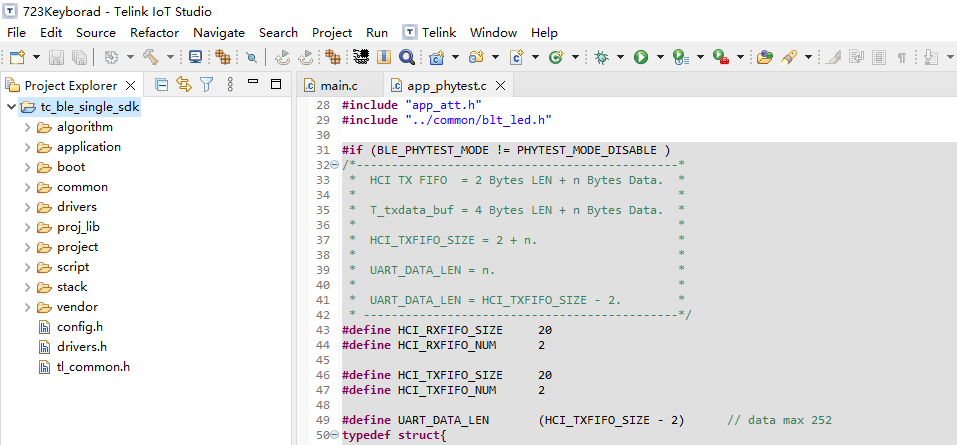Expand the algorithm folder
Image resolution: width=957 pixels, height=445 pixels.
click(x=27, y=128)
